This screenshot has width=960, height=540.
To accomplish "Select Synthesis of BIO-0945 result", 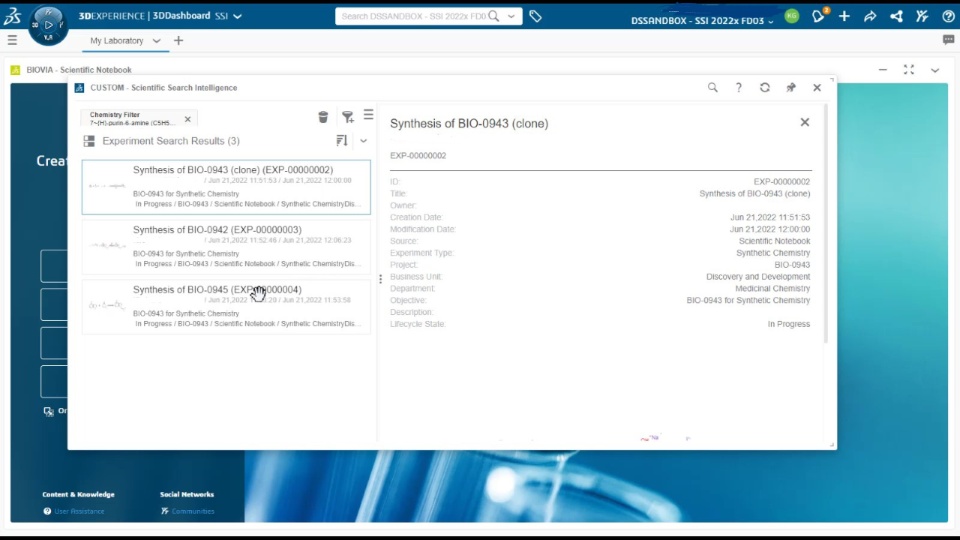I will 226,306.
